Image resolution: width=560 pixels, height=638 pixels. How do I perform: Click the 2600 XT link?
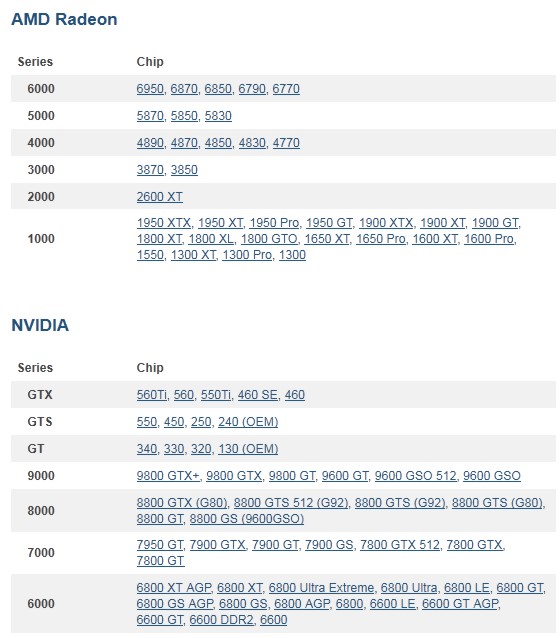(x=160, y=197)
